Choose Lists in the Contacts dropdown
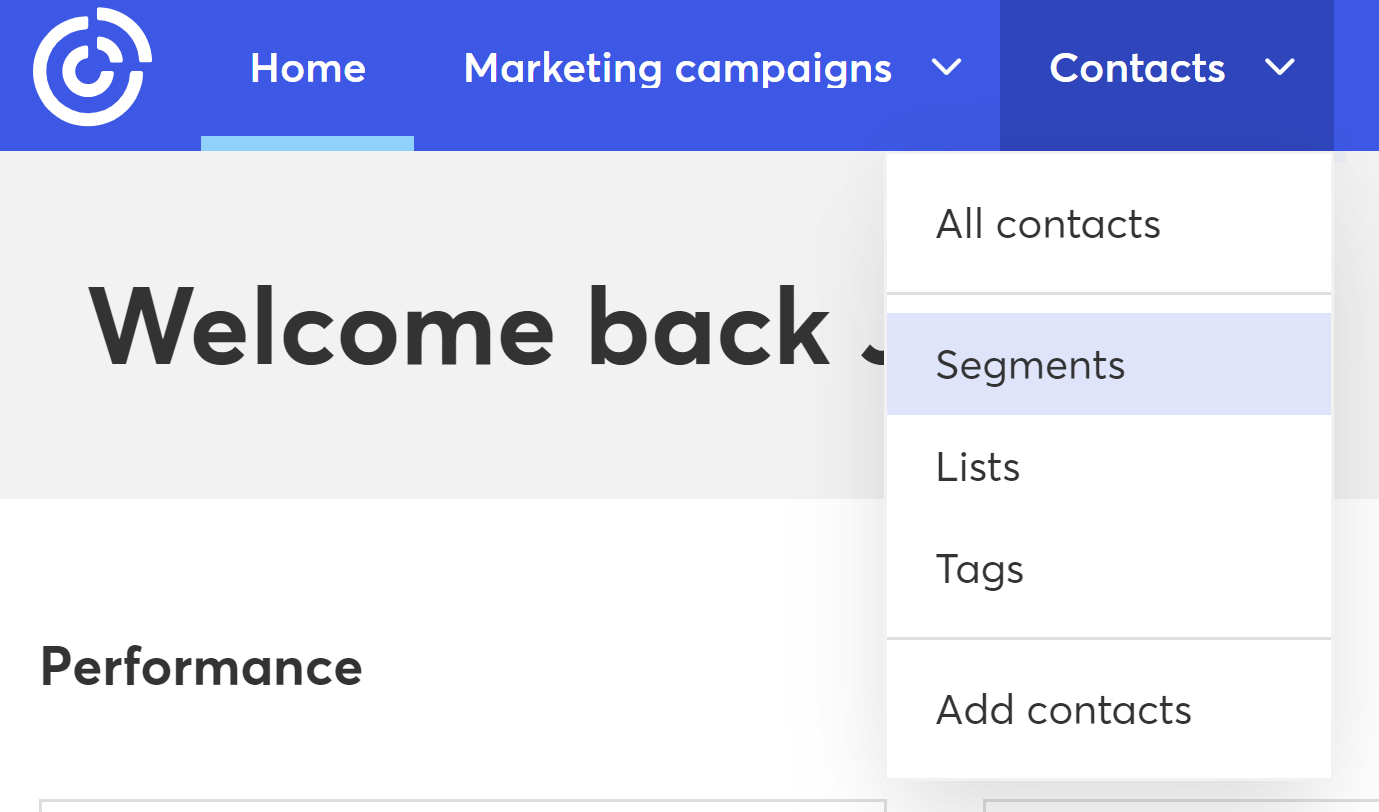Screen dimensions: 1379x812 pyautogui.click(x=977, y=467)
